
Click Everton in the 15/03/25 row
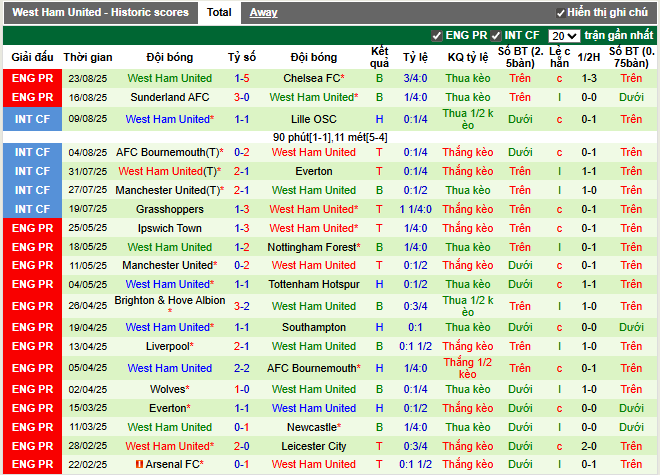[x=168, y=408]
